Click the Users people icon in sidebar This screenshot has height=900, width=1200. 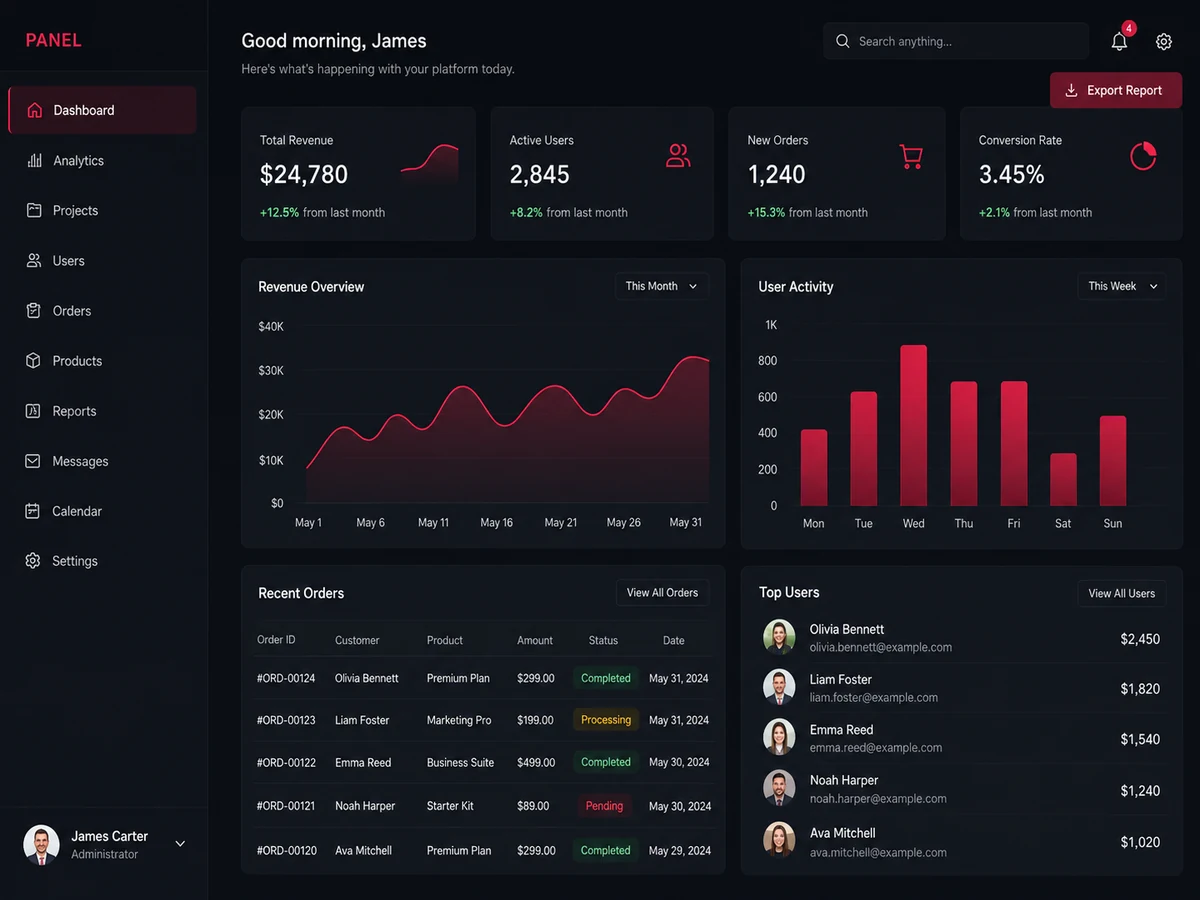[x=34, y=260]
